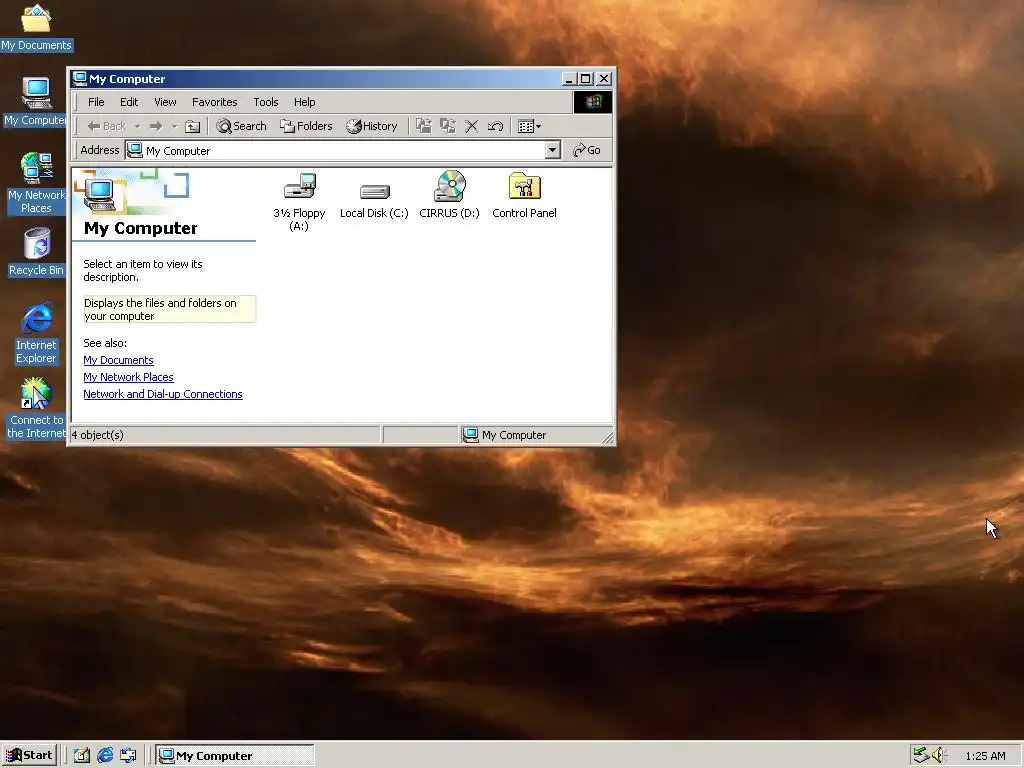
Task: Select the Internet Explorer desktop icon
Action: click(37, 333)
